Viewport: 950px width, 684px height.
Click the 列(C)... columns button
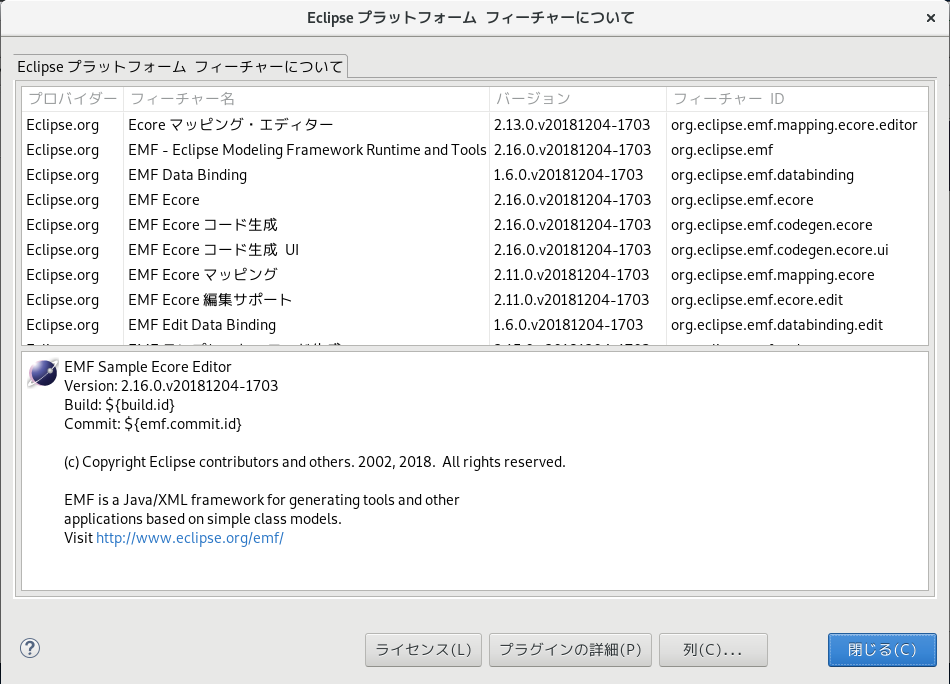coord(713,649)
